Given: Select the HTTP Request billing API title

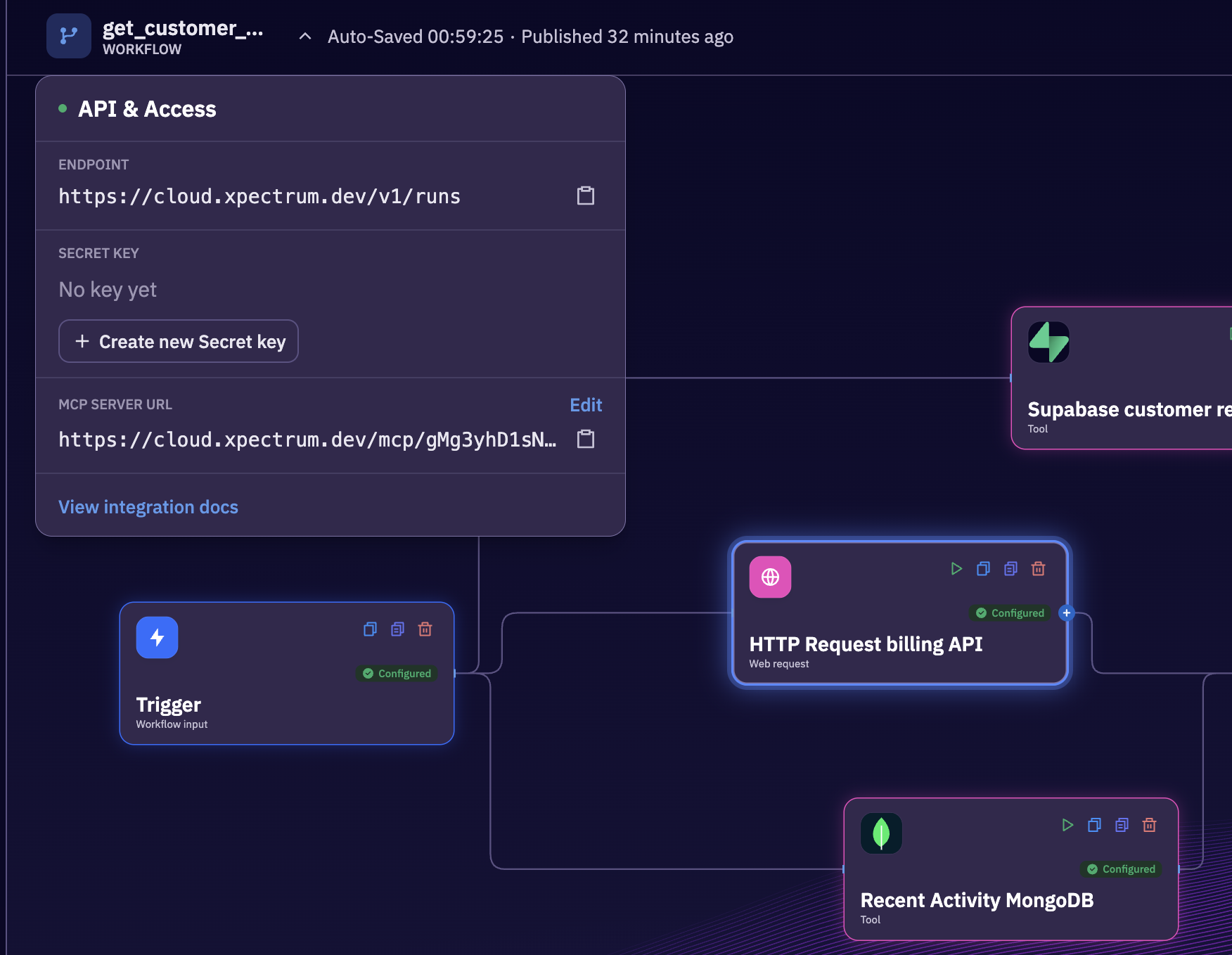Looking at the screenshot, I should point(866,643).
